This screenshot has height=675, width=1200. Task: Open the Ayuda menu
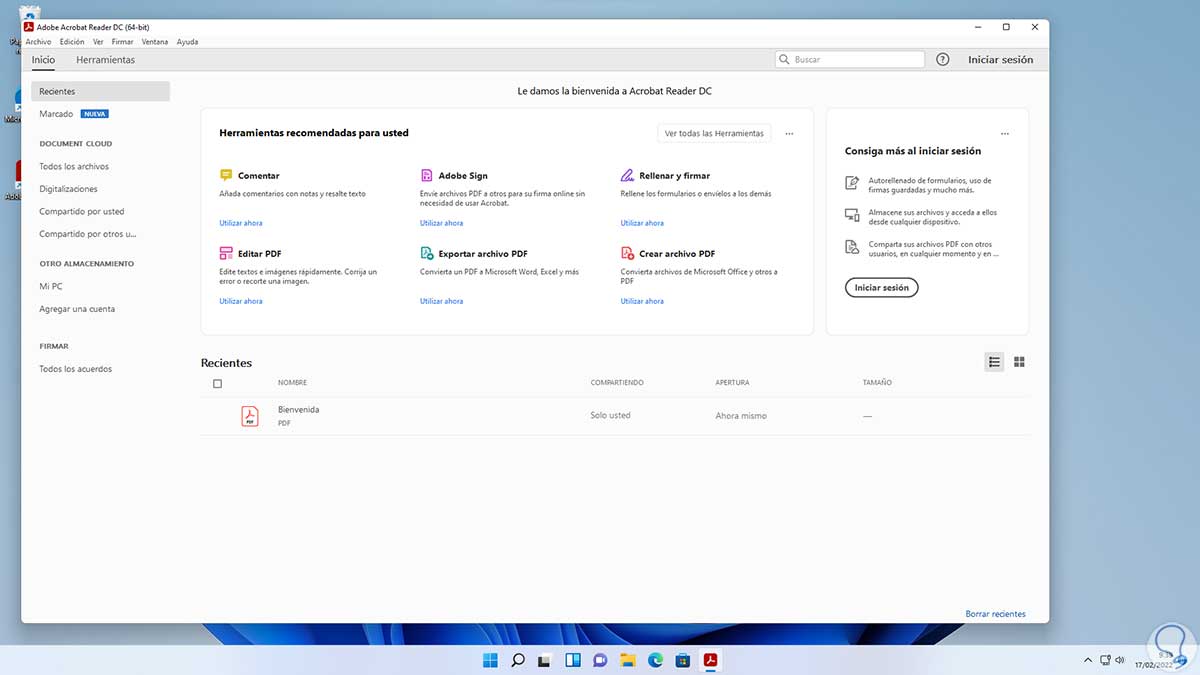pyautogui.click(x=188, y=42)
